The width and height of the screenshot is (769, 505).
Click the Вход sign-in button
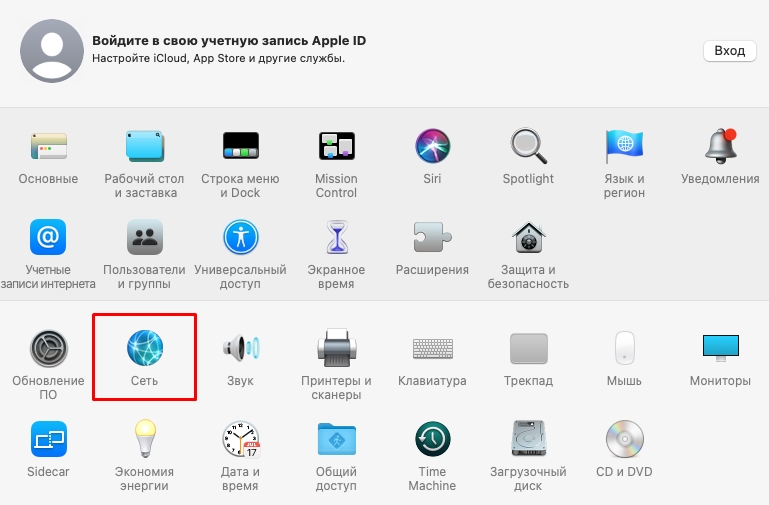(x=729, y=50)
